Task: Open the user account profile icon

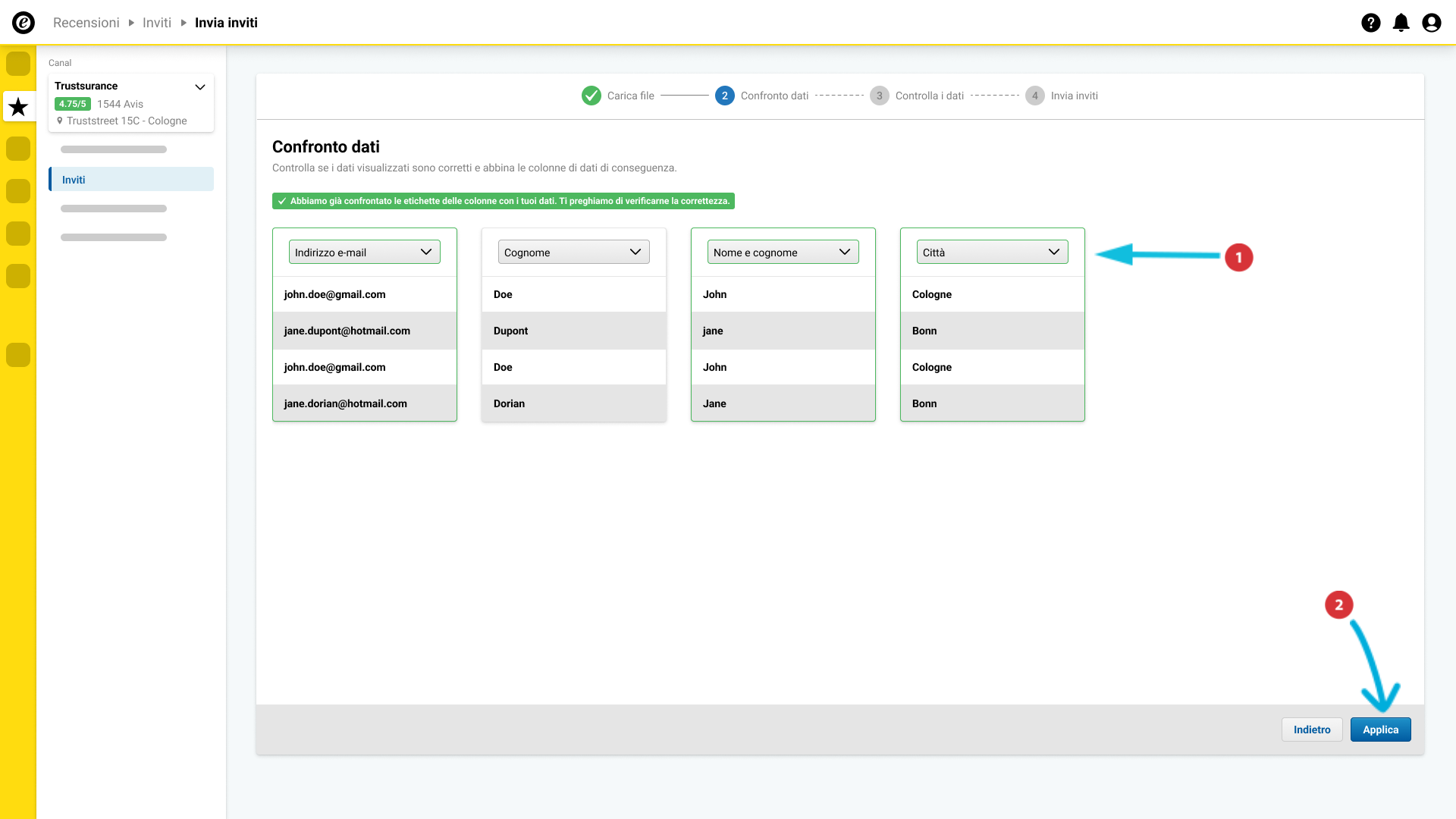Action: (x=1431, y=23)
